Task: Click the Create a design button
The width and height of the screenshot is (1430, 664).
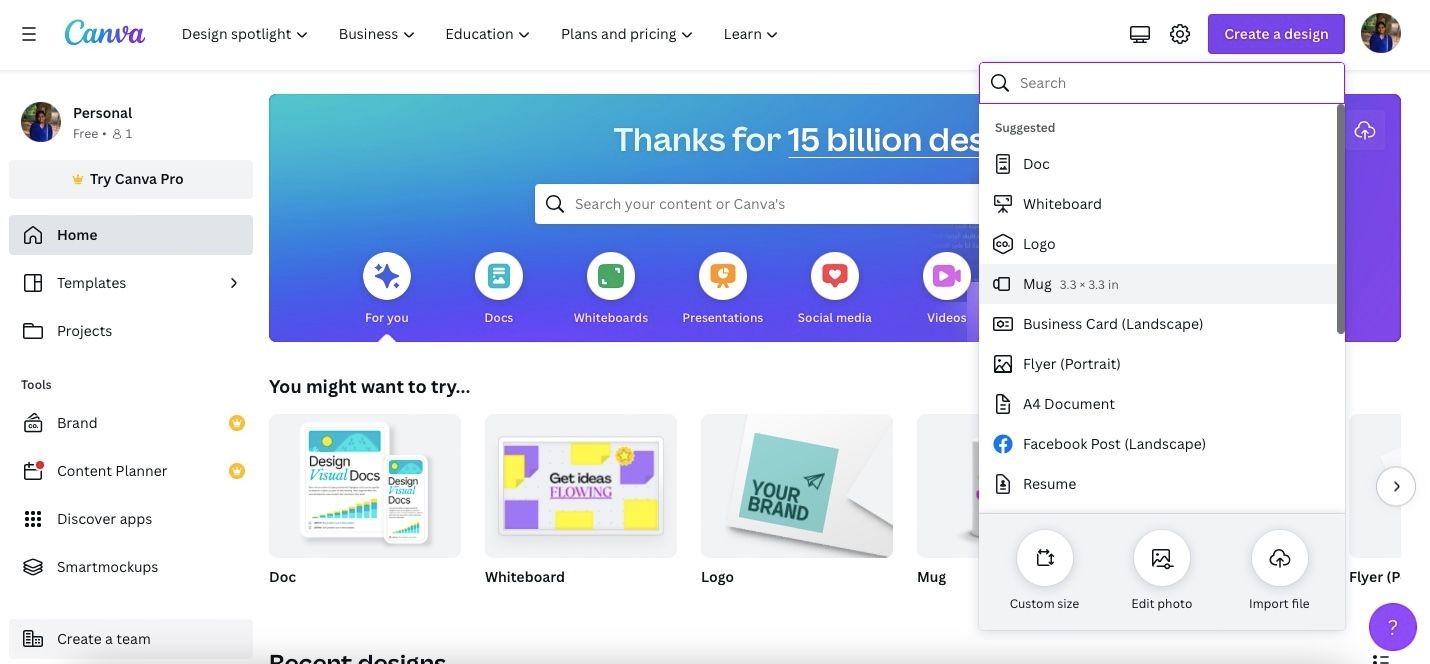Action: pyautogui.click(x=1276, y=34)
